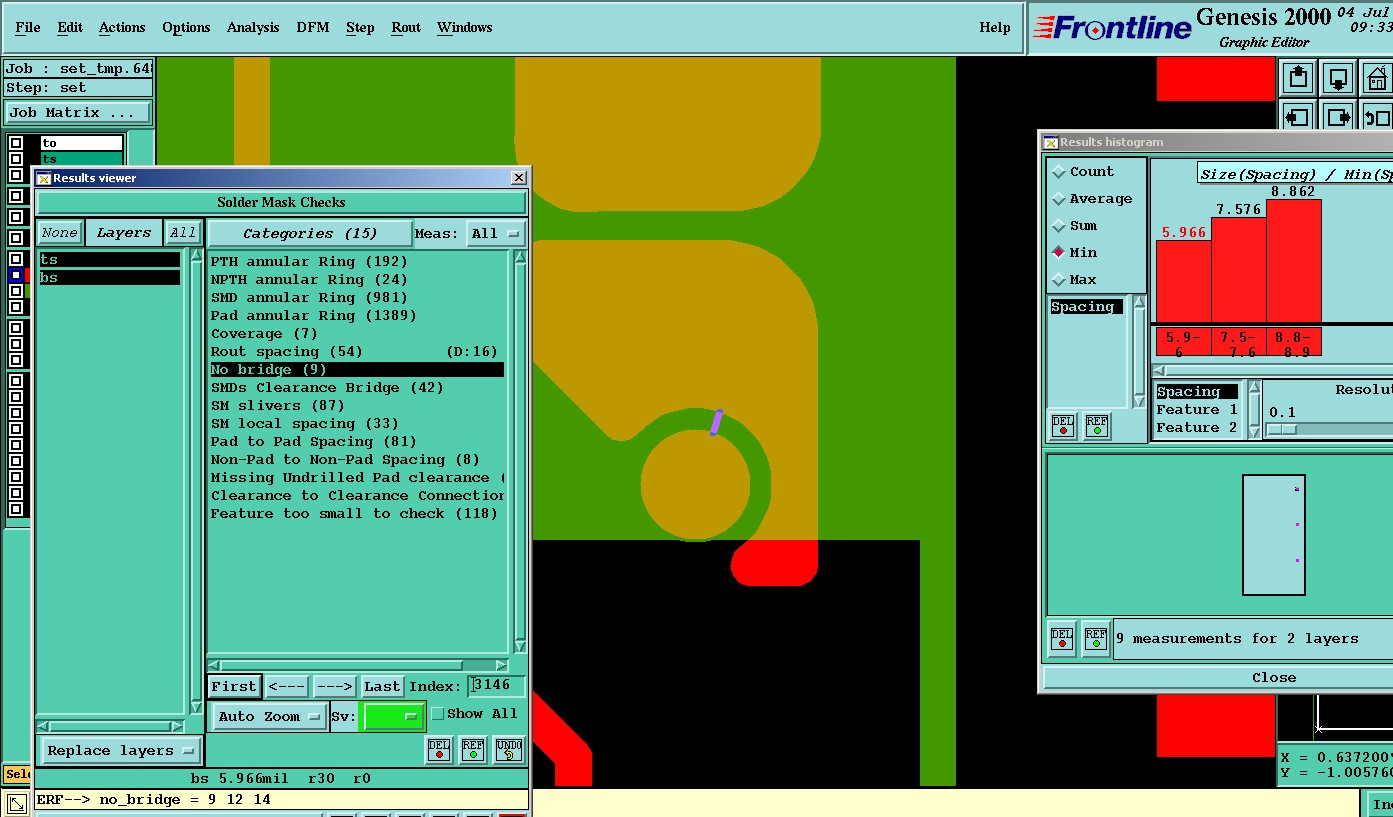Open the Windows menu
The image size is (1393, 817).
point(464,27)
